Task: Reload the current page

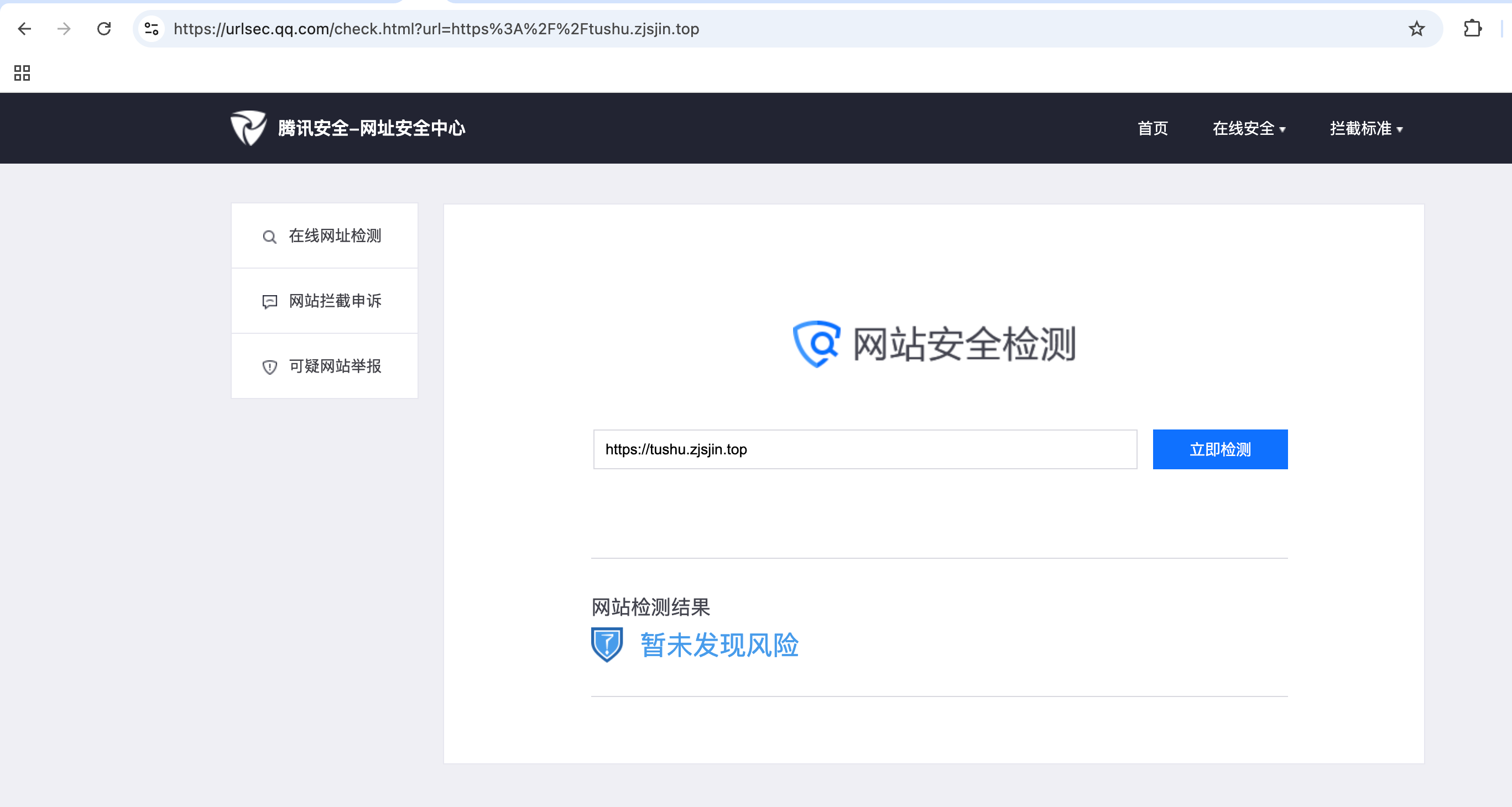Action: 104,29
